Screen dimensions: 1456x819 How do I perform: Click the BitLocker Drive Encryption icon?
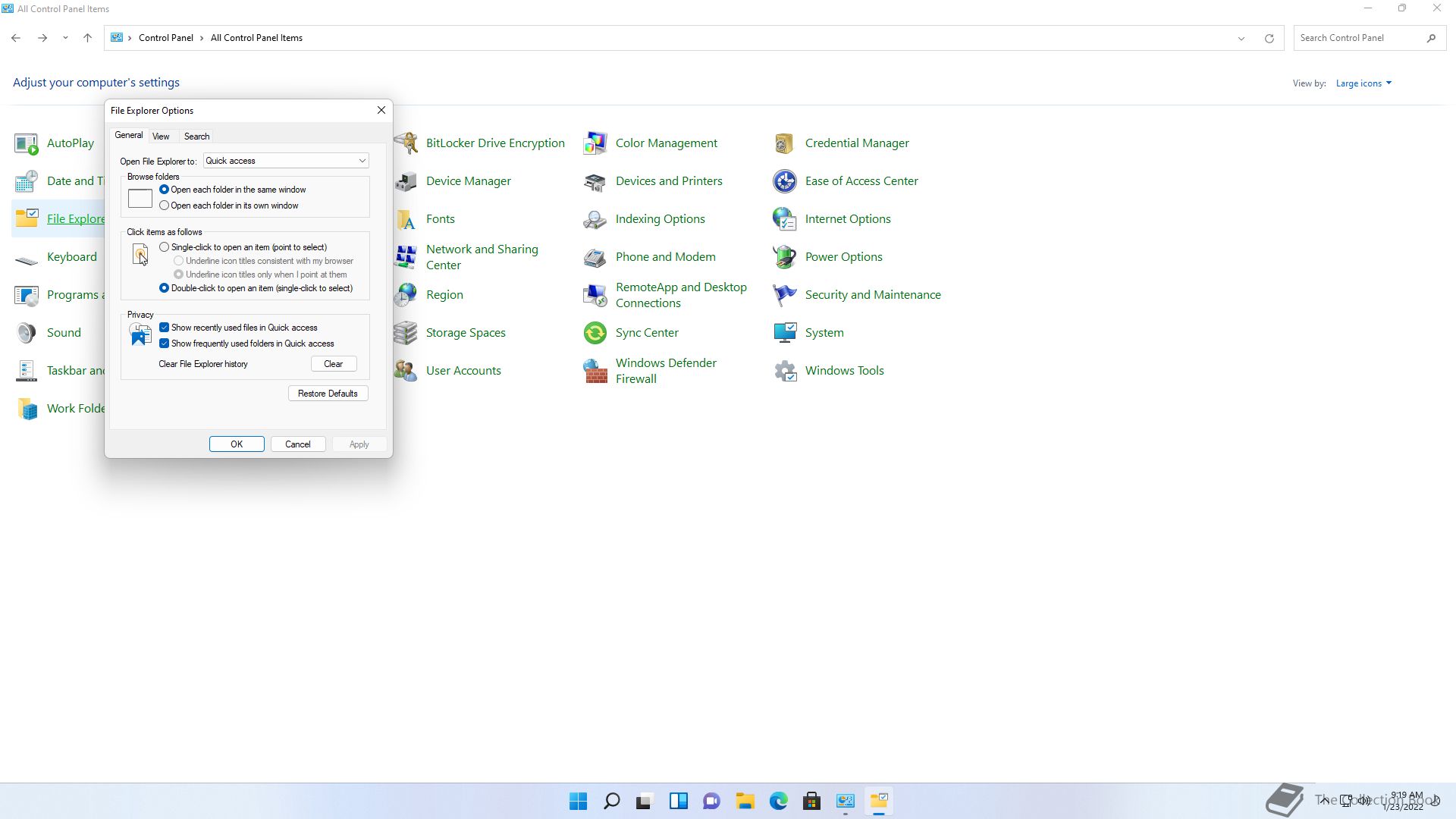(406, 143)
